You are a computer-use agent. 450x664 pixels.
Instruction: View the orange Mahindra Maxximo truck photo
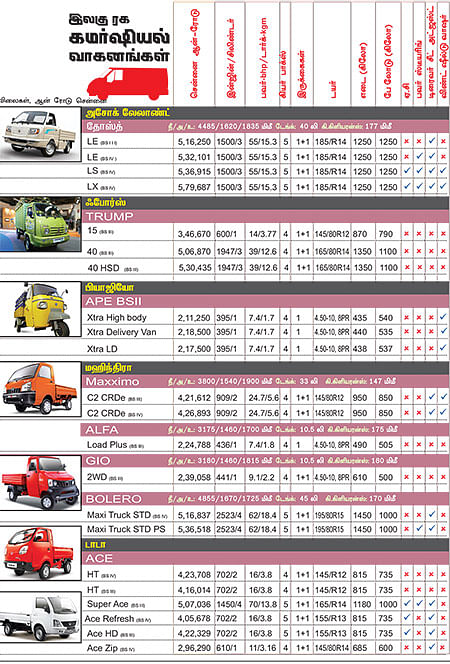[x=40, y=389]
